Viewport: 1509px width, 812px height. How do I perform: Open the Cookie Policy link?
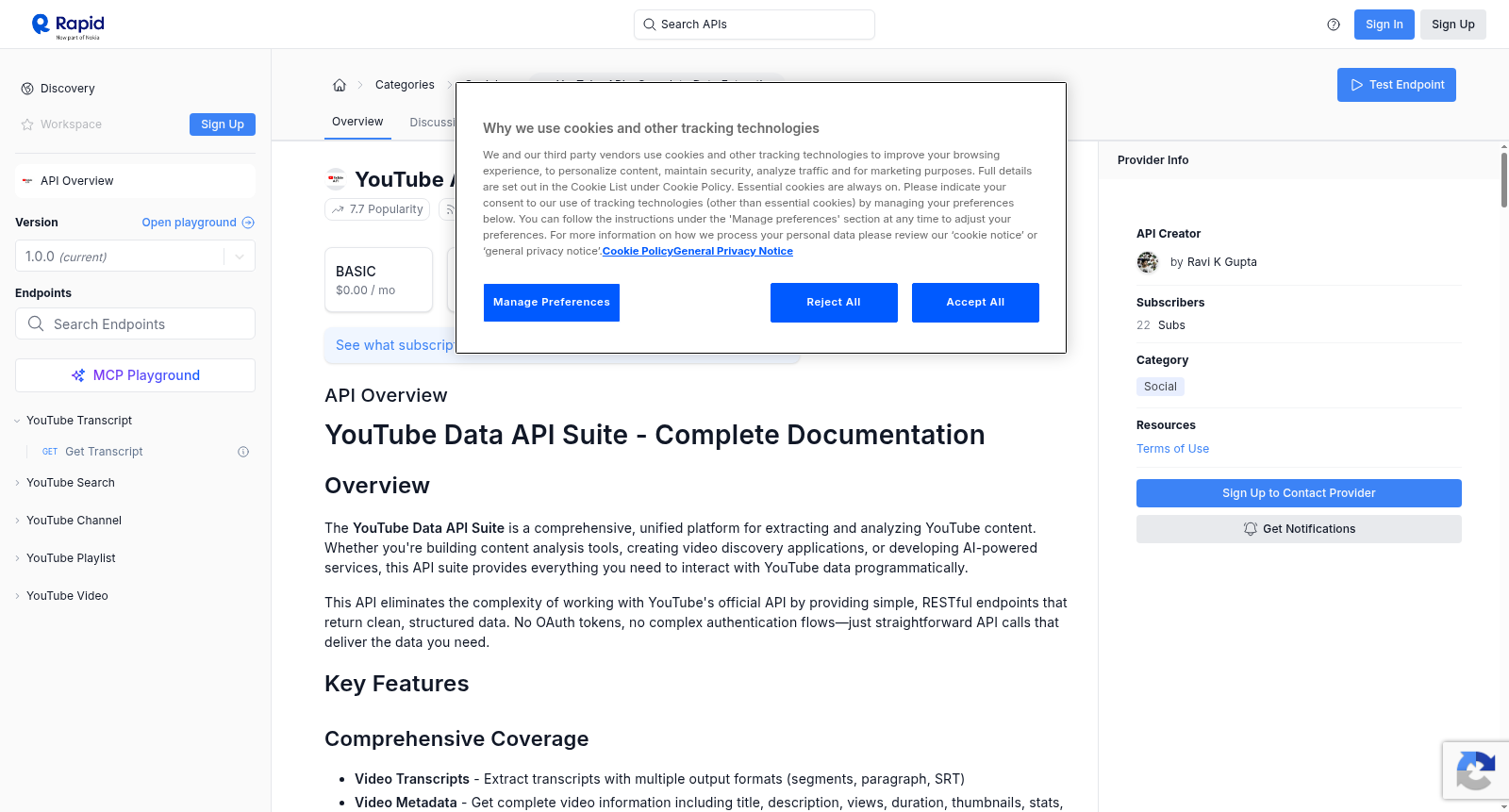(638, 251)
